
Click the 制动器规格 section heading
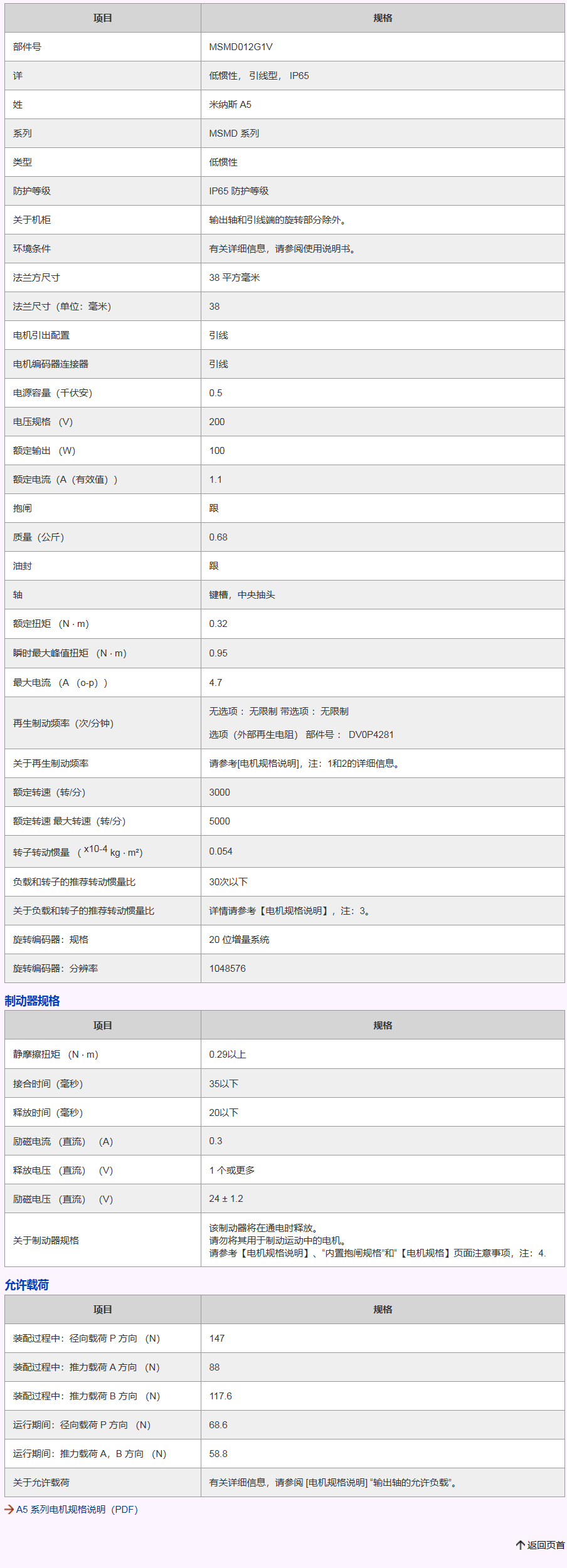32,1001
